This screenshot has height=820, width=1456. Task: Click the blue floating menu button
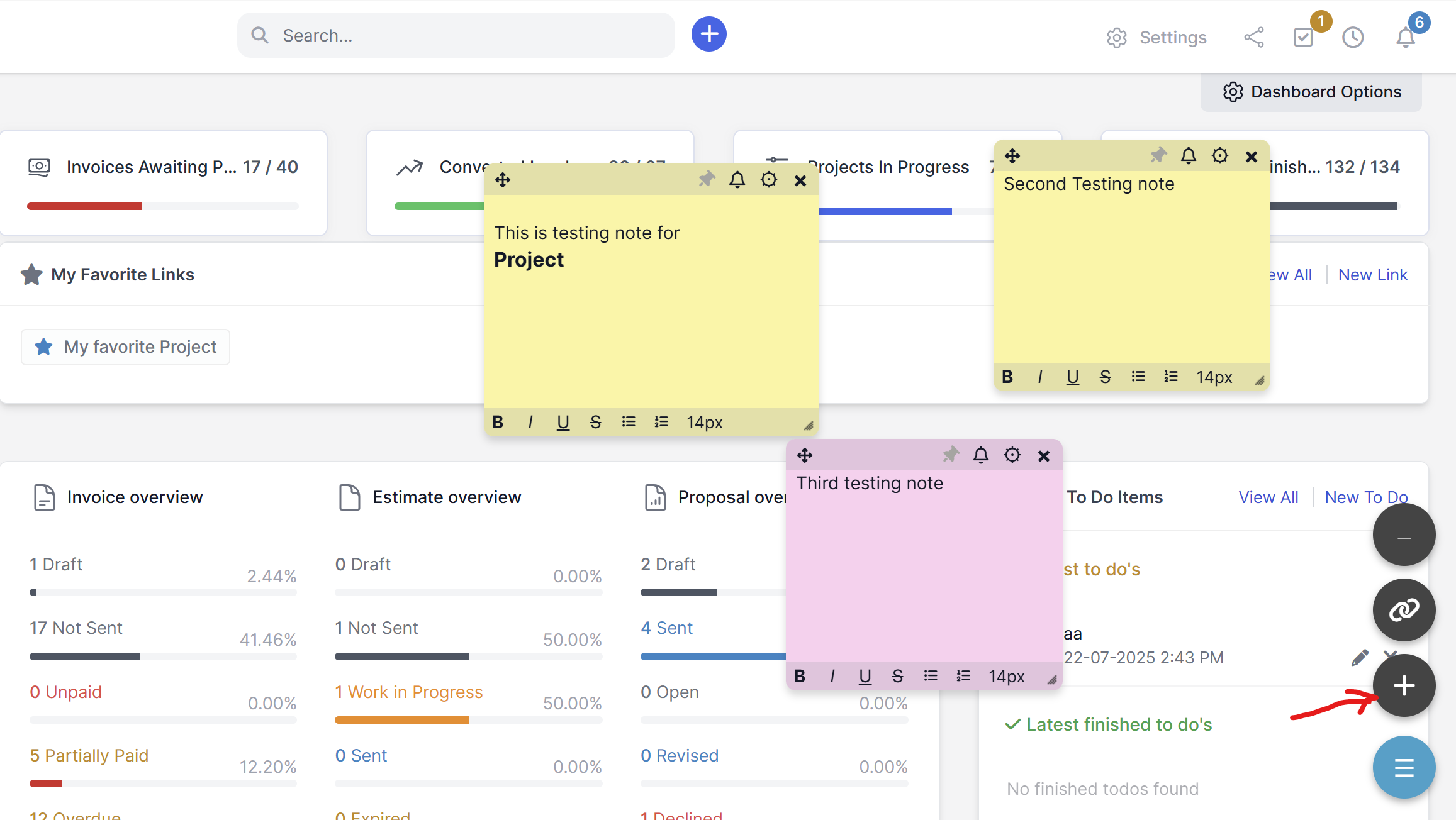pyautogui.click(x=1404, y=767)
